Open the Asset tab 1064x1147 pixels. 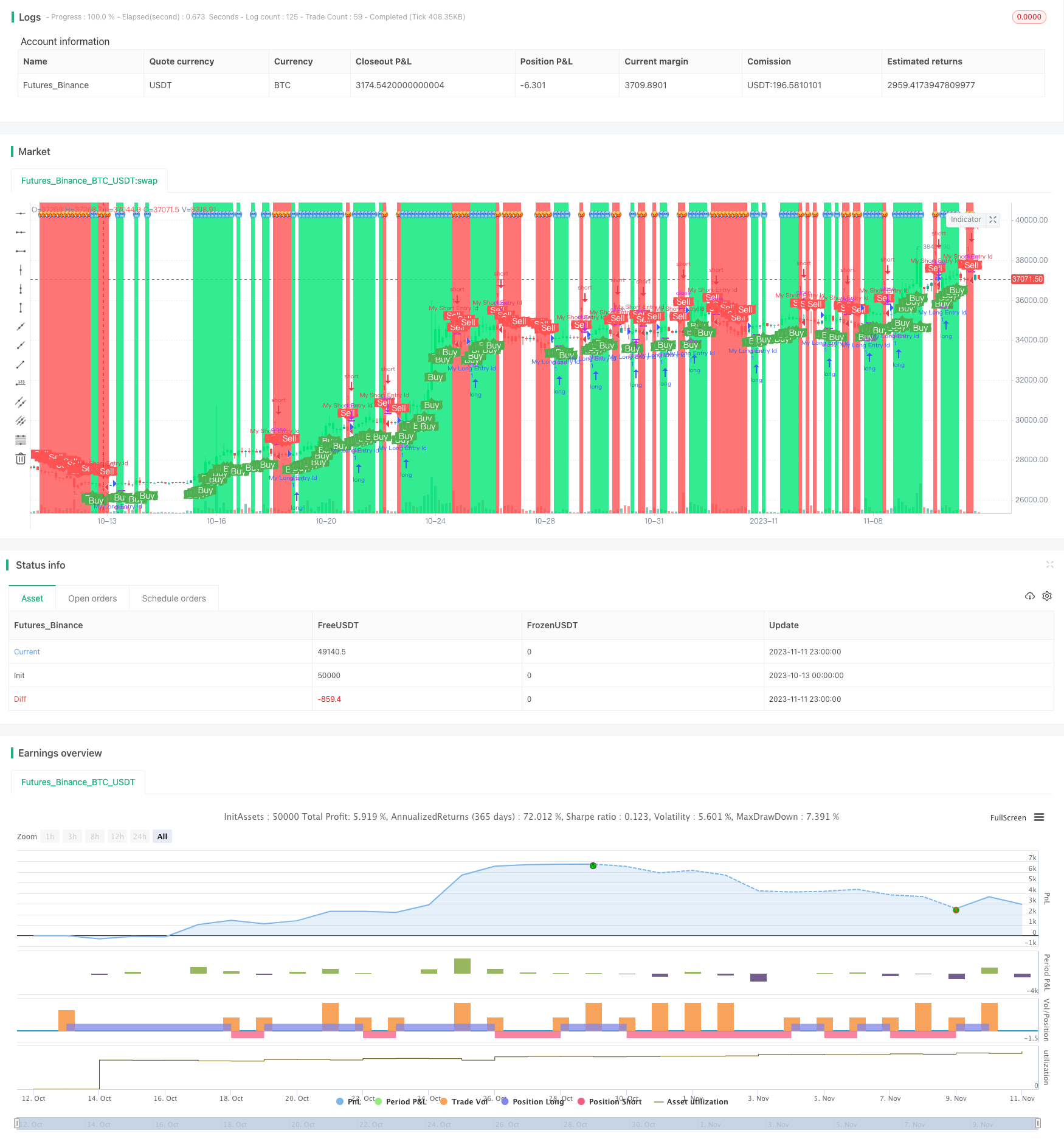pos(32,598)
